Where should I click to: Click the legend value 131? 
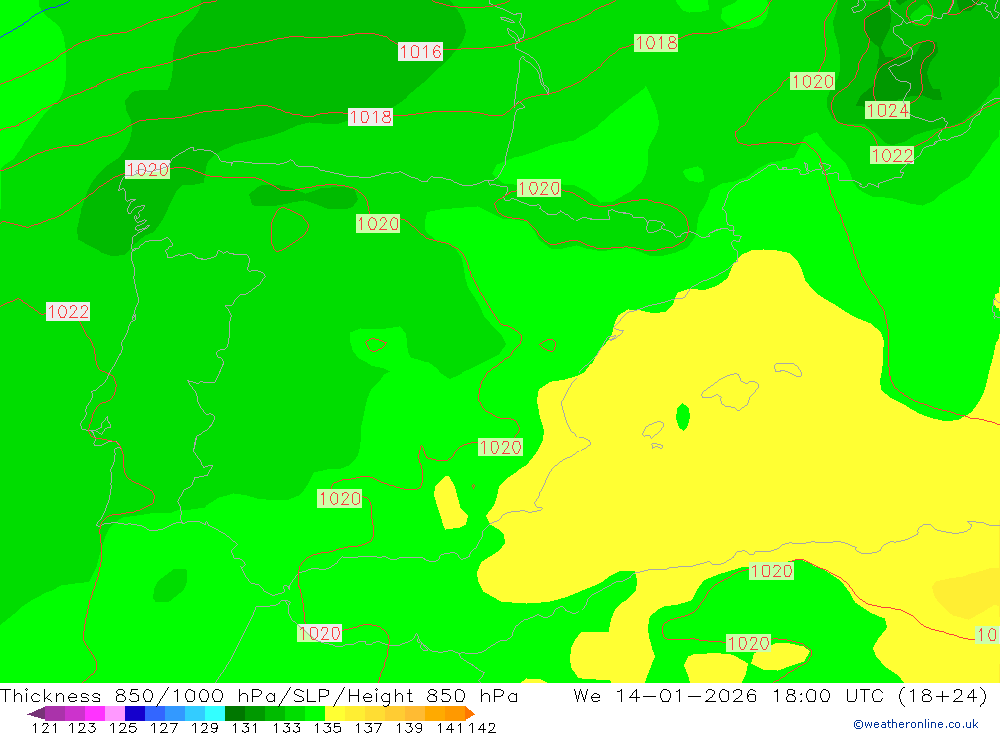244,727
